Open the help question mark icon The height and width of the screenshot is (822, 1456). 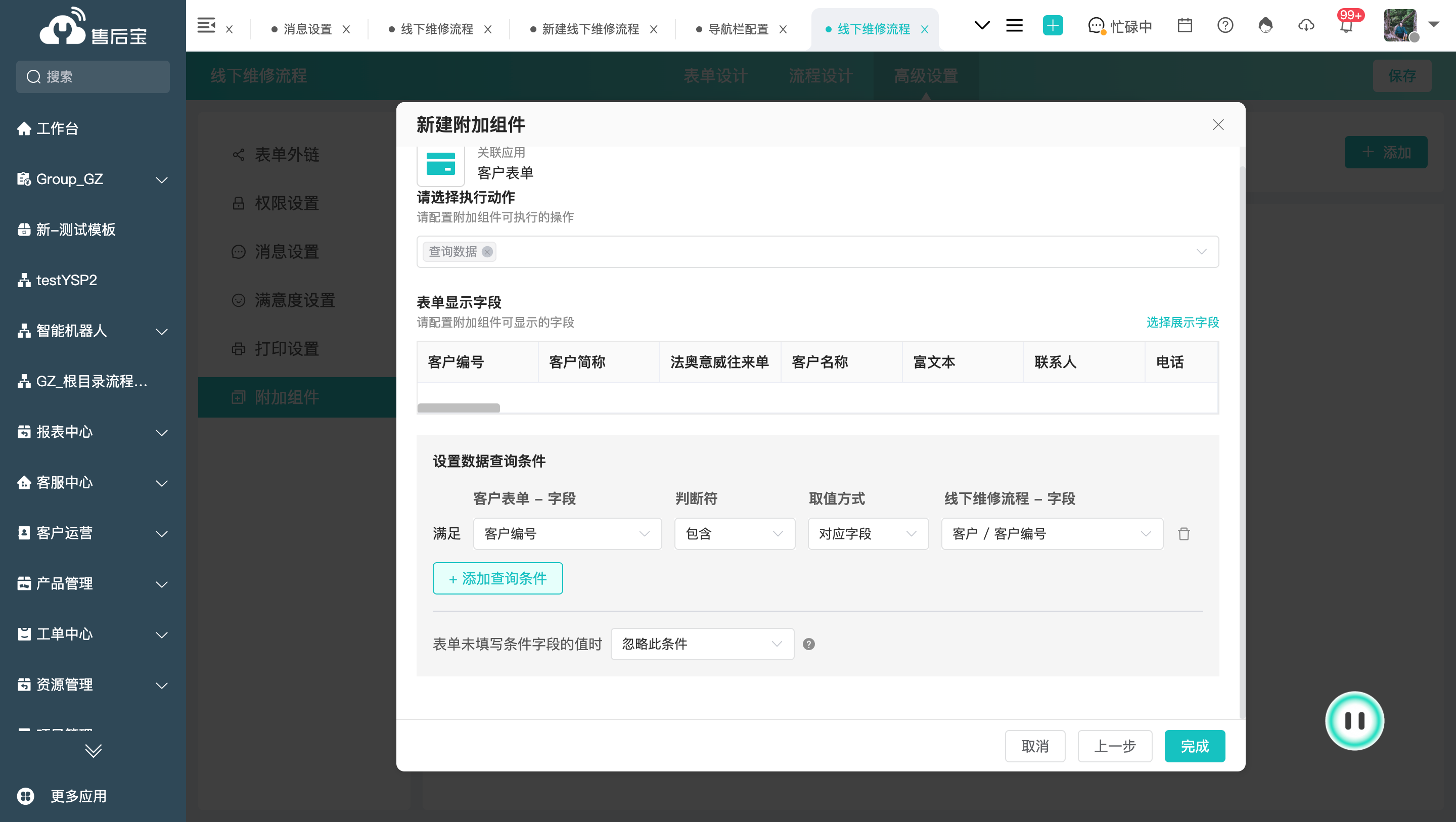click(x=1225, y=25)
